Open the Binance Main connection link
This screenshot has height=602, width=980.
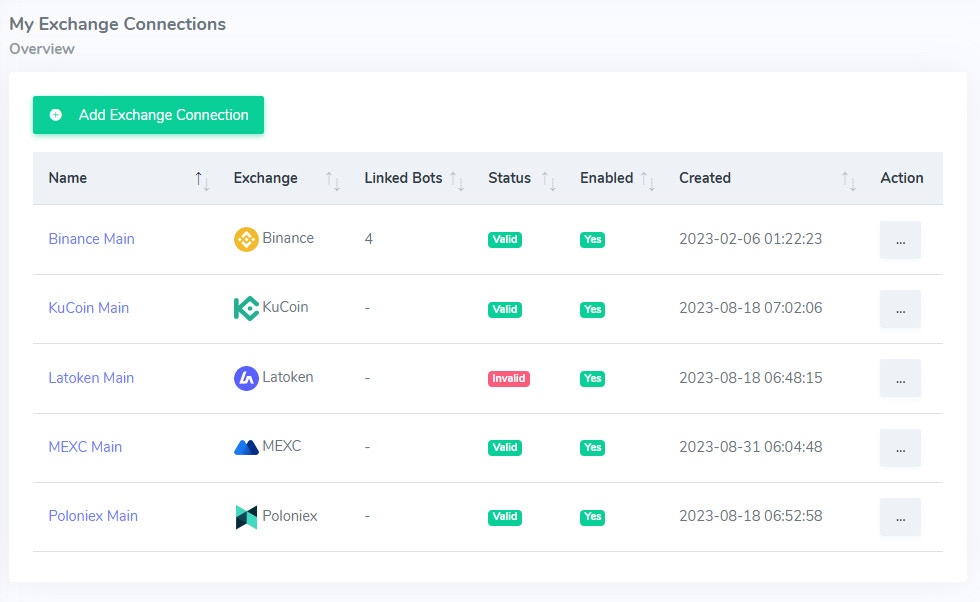[91, 239]
